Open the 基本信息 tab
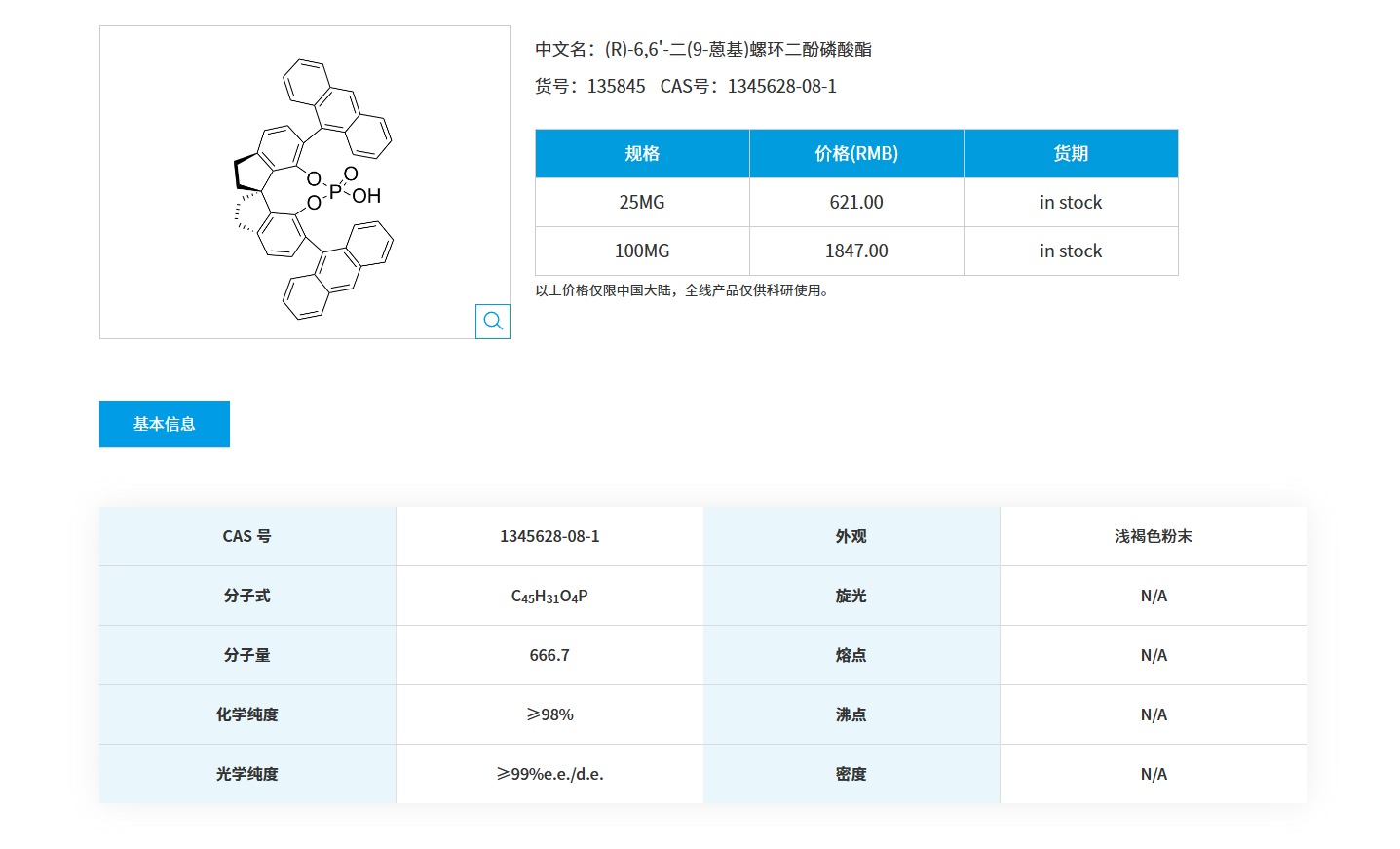The image size is (1400, 849). [x=164, y=423]
